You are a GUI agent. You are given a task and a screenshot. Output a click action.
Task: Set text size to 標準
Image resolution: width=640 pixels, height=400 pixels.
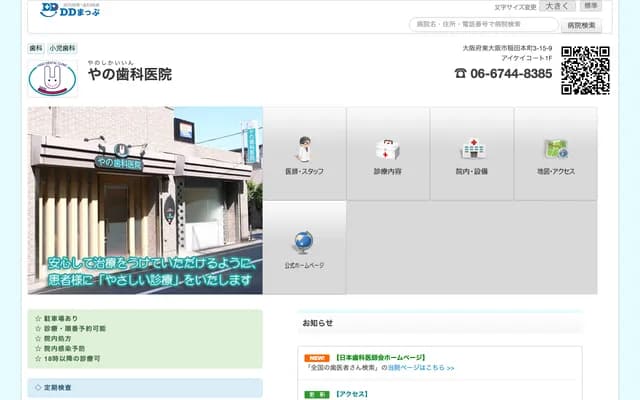tap(591, 7)
